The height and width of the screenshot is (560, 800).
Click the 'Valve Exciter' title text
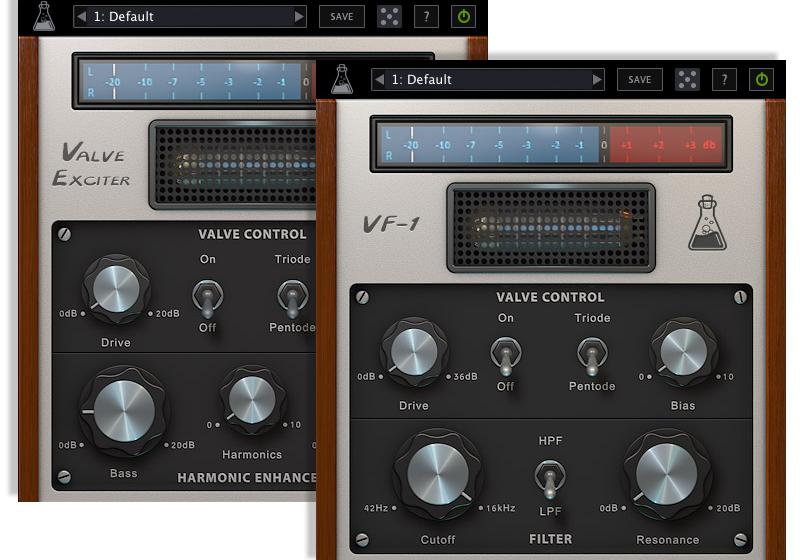[92, 165]
